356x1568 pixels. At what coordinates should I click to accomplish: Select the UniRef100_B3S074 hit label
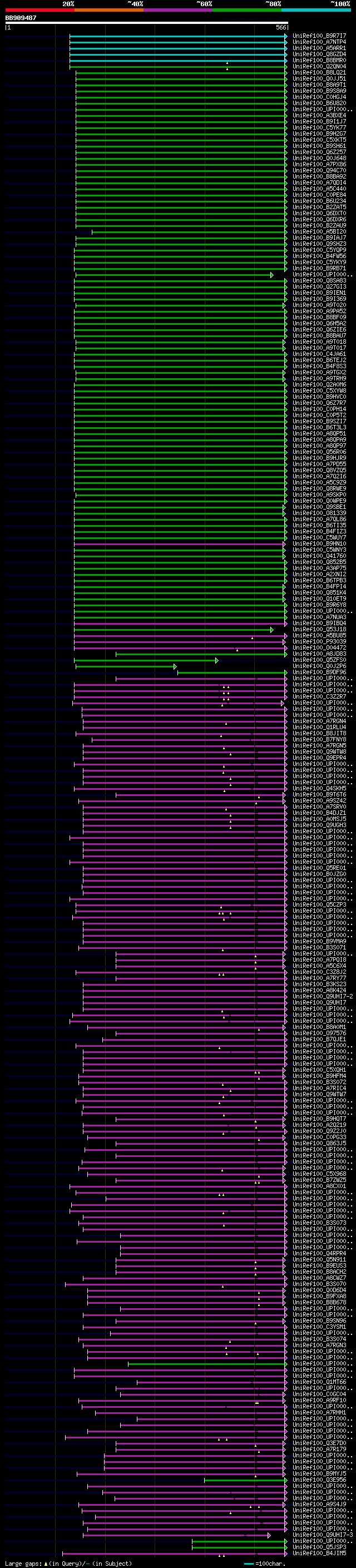point(319,1339)
